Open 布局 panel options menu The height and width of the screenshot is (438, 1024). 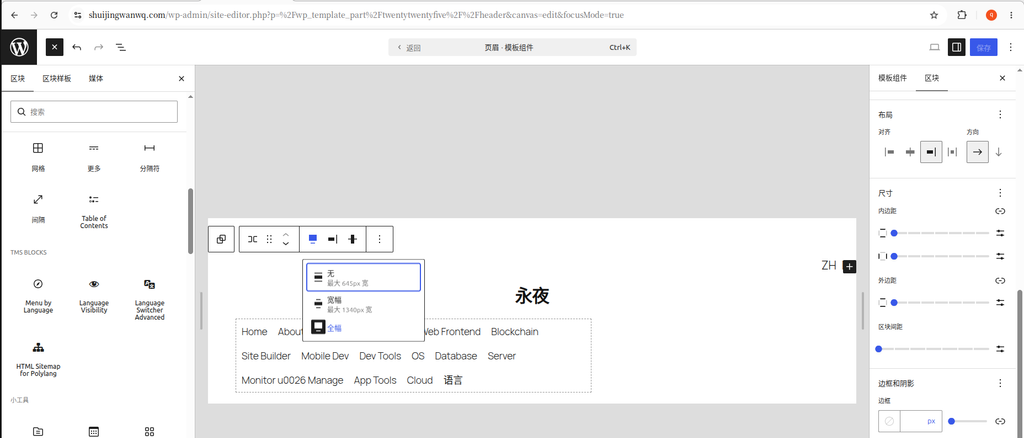(999, 114)
